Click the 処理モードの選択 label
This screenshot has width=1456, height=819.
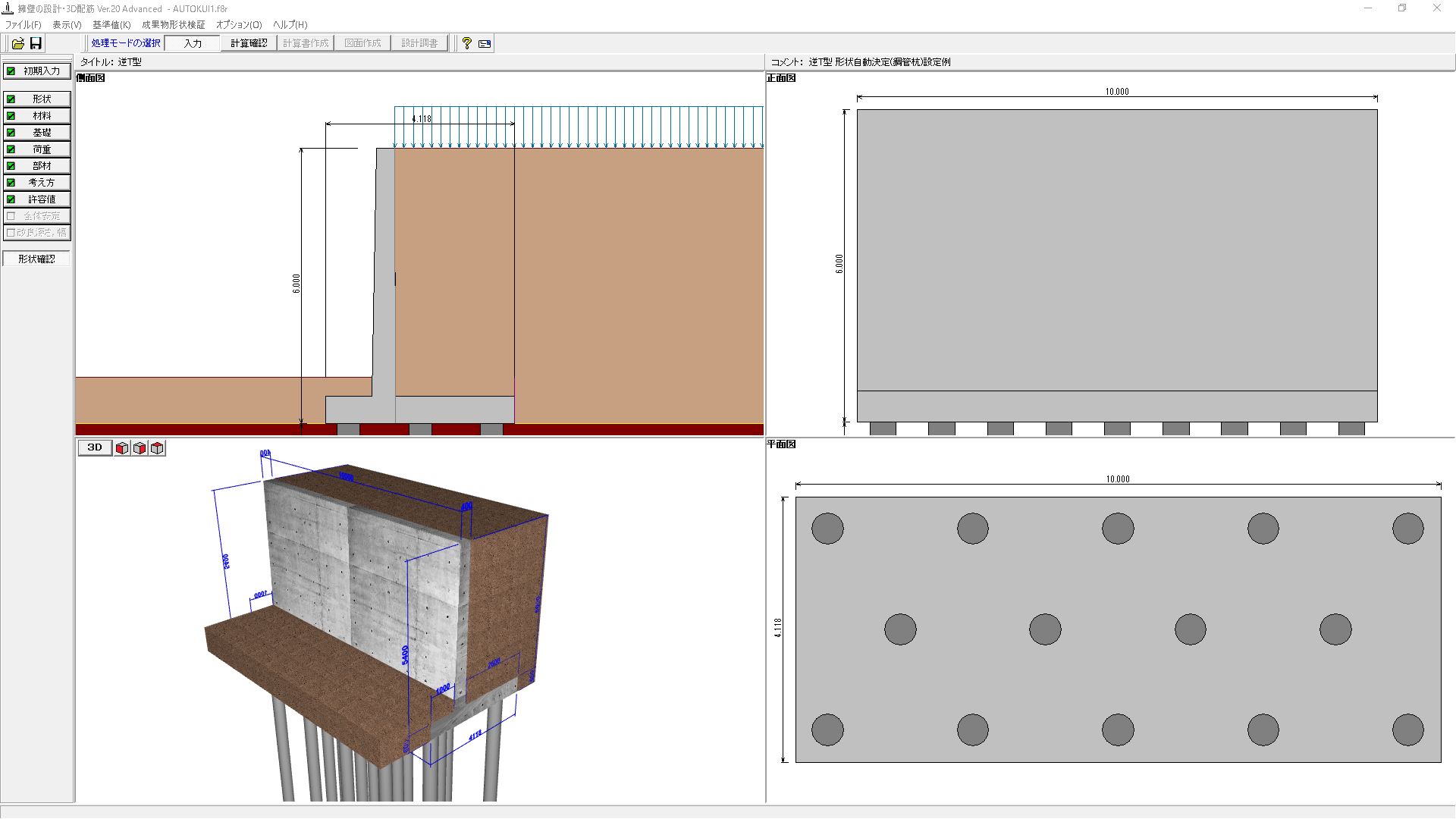pos(126,43)
